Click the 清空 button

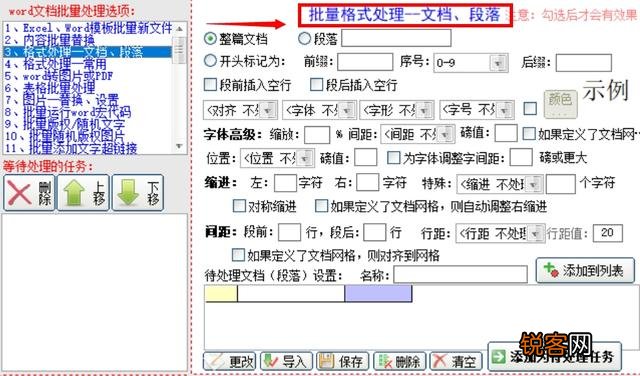tap(456, 361)
